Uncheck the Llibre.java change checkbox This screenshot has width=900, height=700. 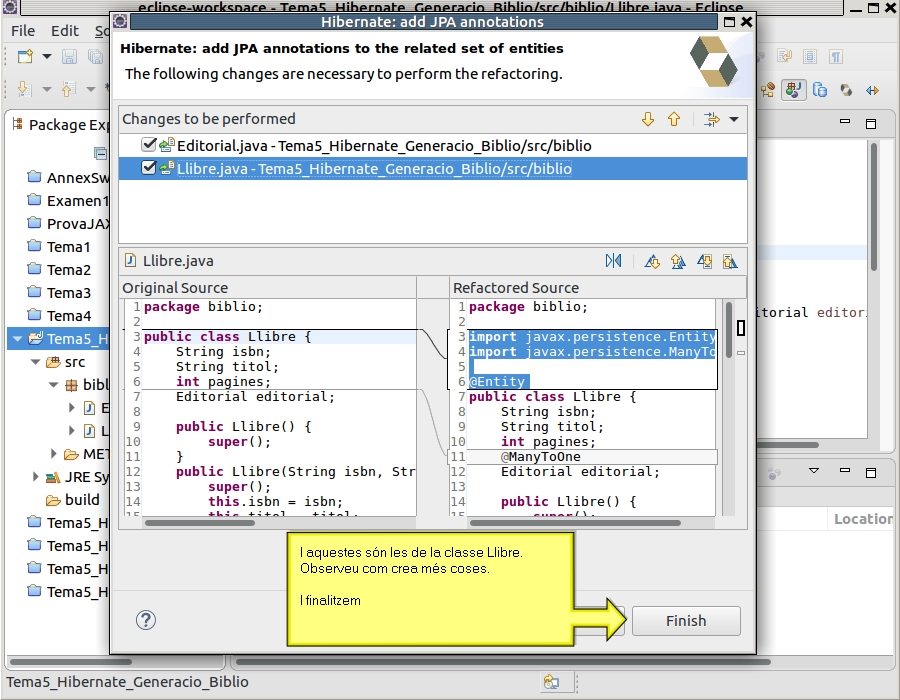pyautogui.click(x=149, y=168)
